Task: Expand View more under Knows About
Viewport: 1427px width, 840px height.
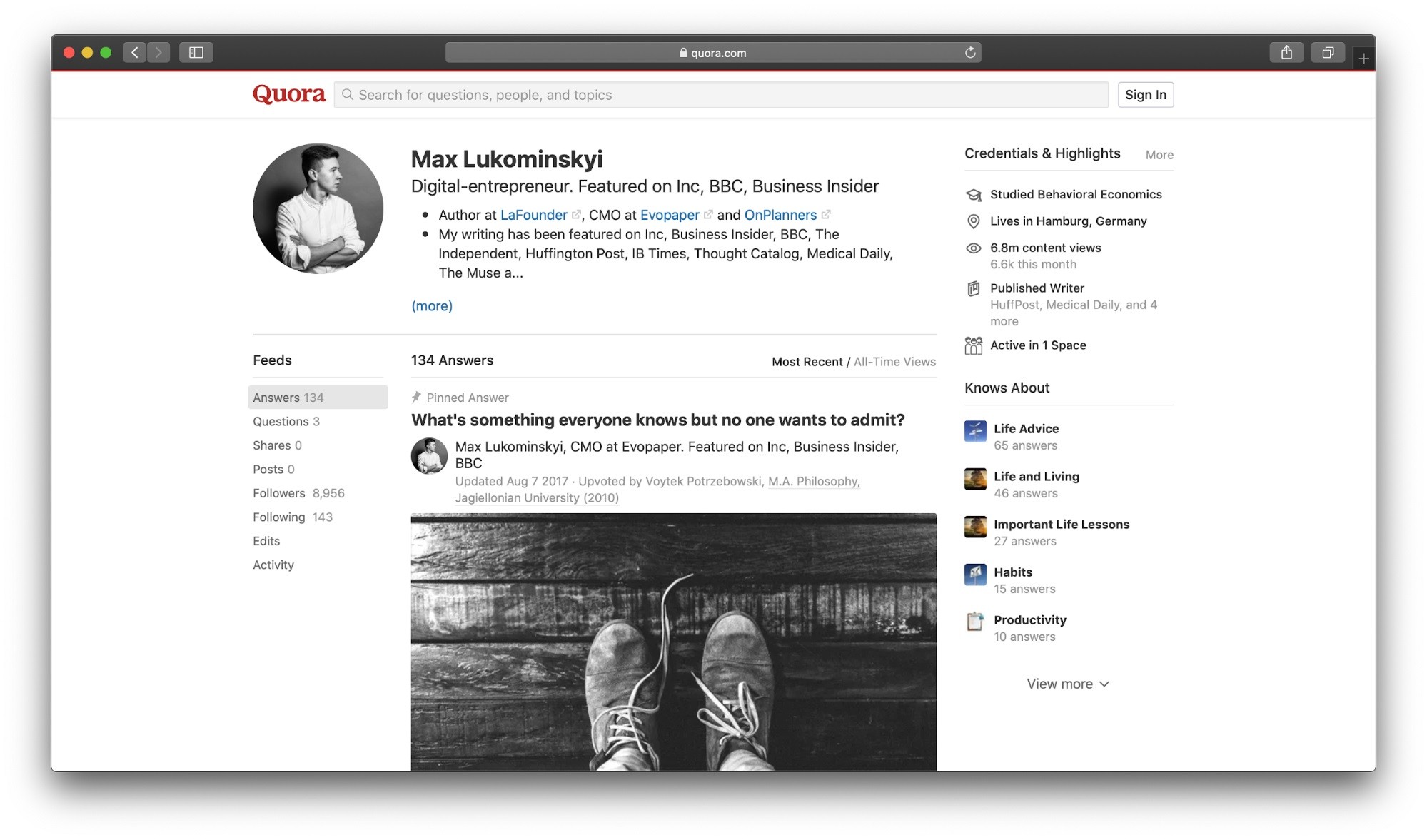Action: point(1067,683)
